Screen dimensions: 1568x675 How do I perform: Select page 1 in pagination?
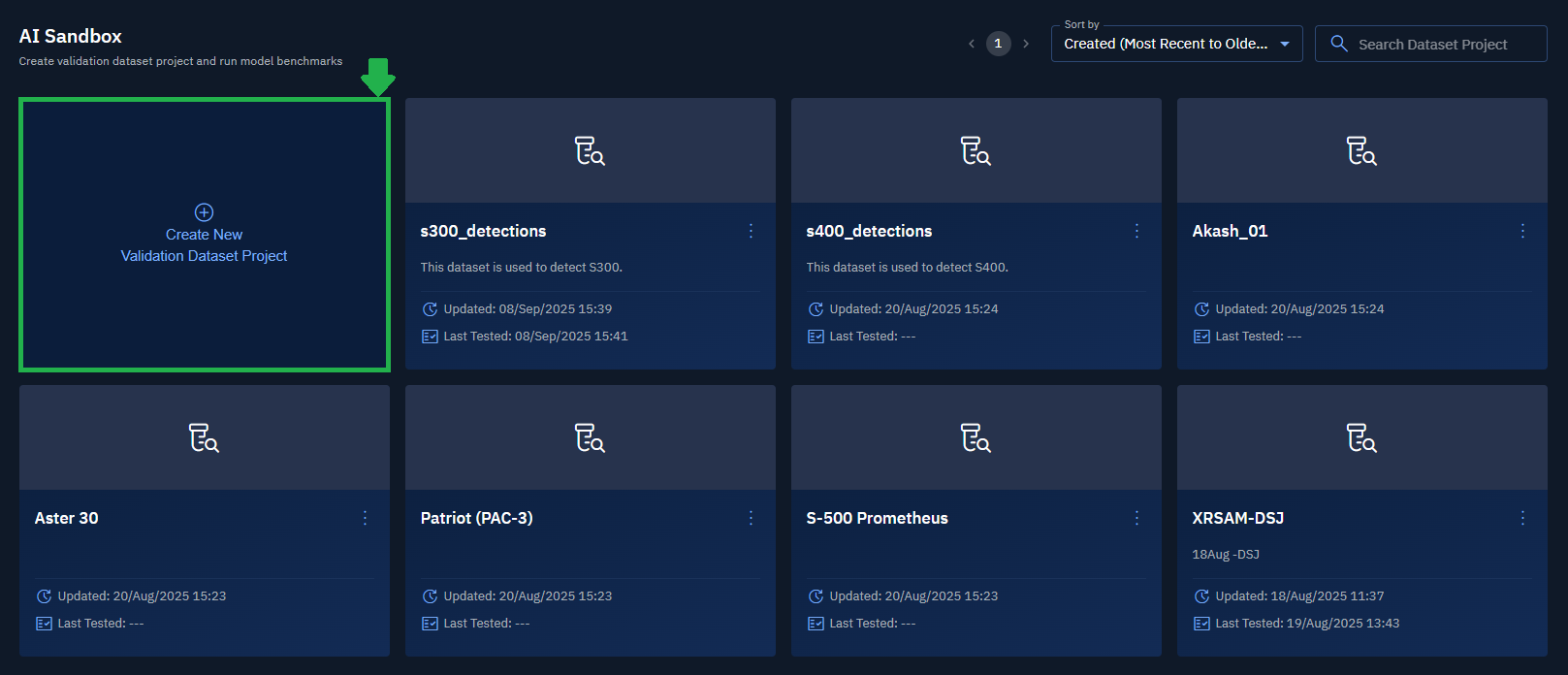(x=998, y=44)
